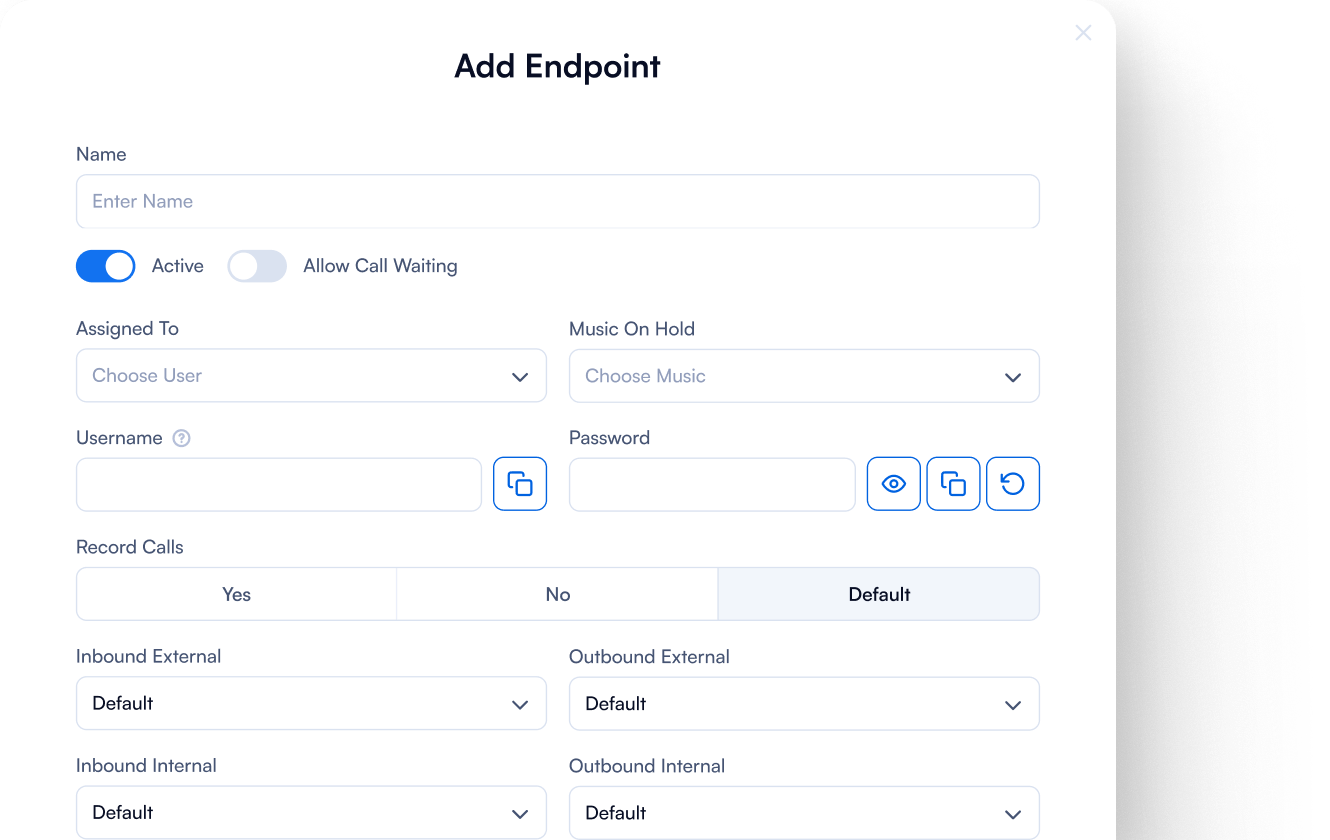Screen dimensions: 1330x840
Task: Open the Music On Hold dropdown
Action: click(x=804, y=376)
